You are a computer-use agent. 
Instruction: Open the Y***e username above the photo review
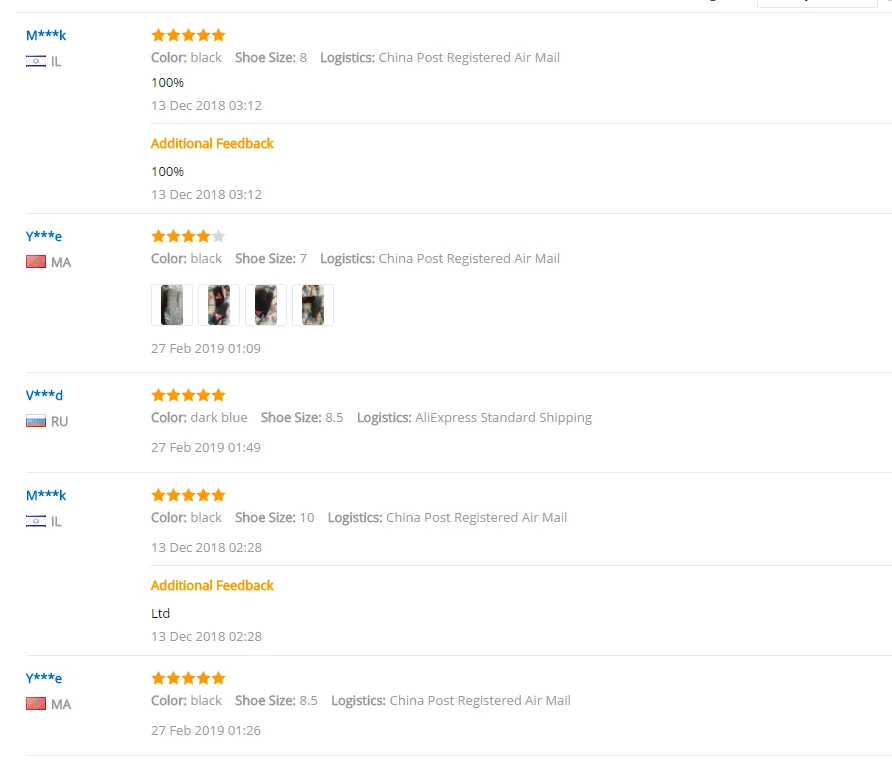click(44, 236)
